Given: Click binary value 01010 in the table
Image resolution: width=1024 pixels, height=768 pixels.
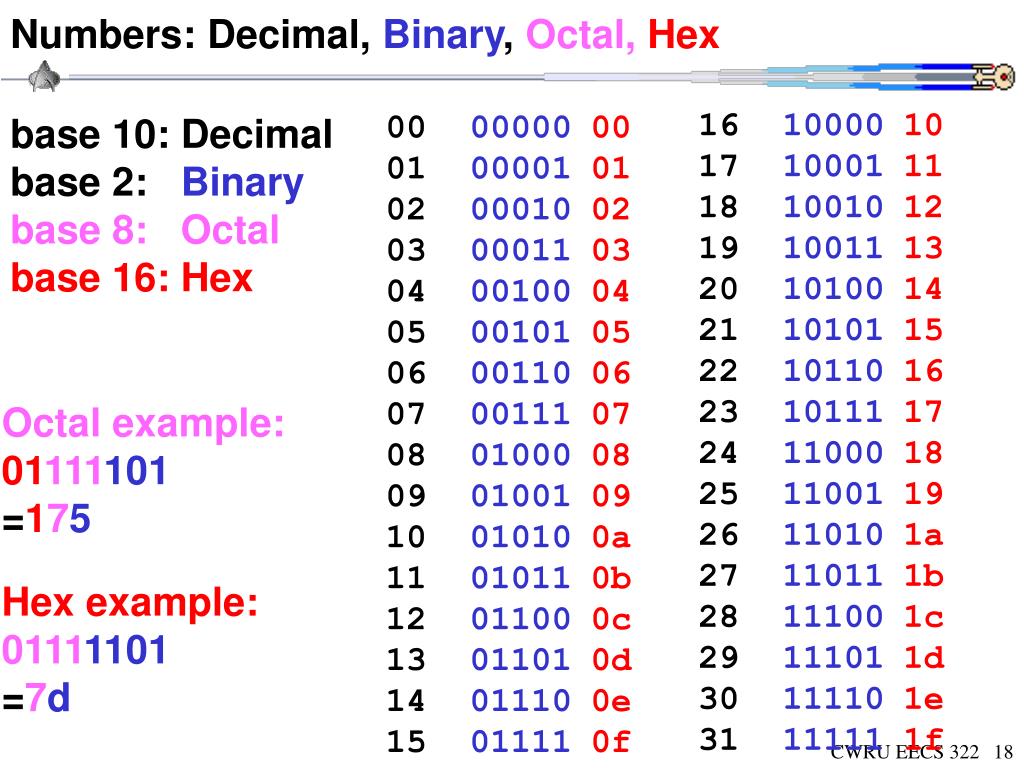Looking at the screenshot, I should coord(520,537).
